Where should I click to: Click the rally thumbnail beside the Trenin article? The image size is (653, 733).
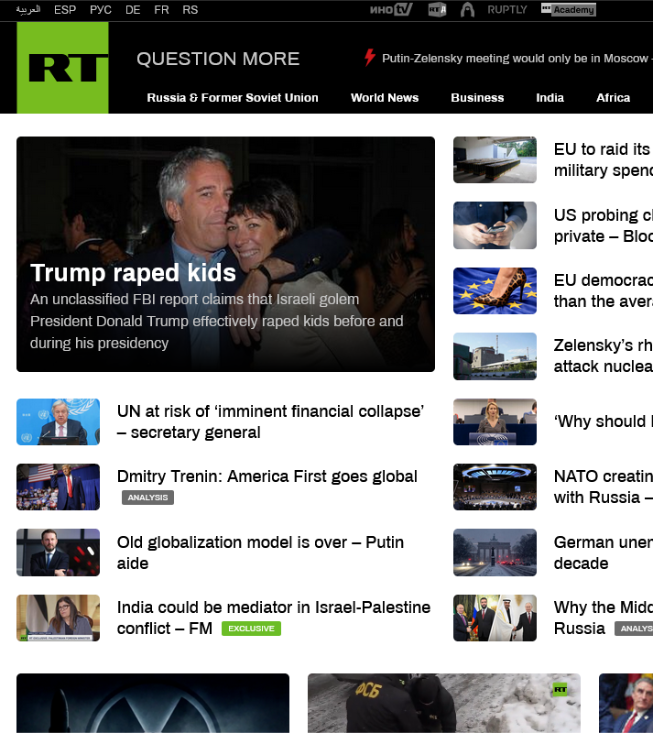58,487
